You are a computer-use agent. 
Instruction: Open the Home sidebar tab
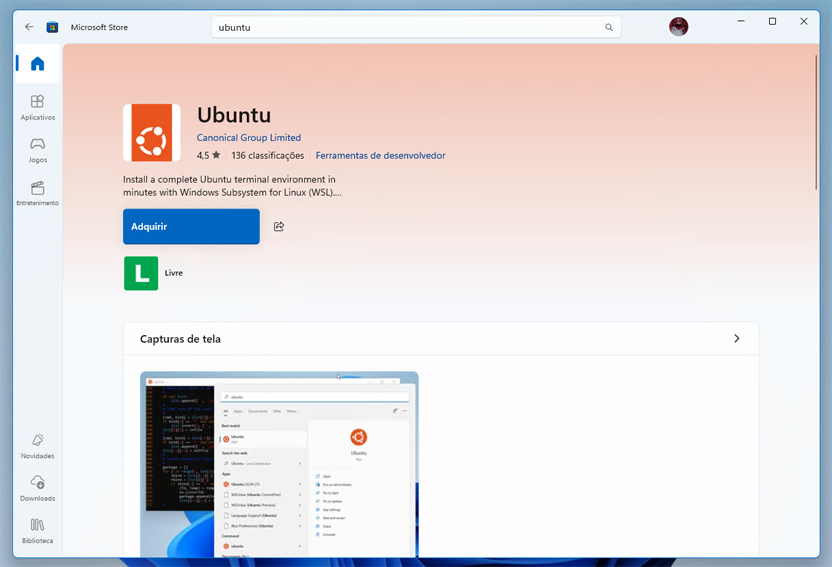[x=37, y=64]
